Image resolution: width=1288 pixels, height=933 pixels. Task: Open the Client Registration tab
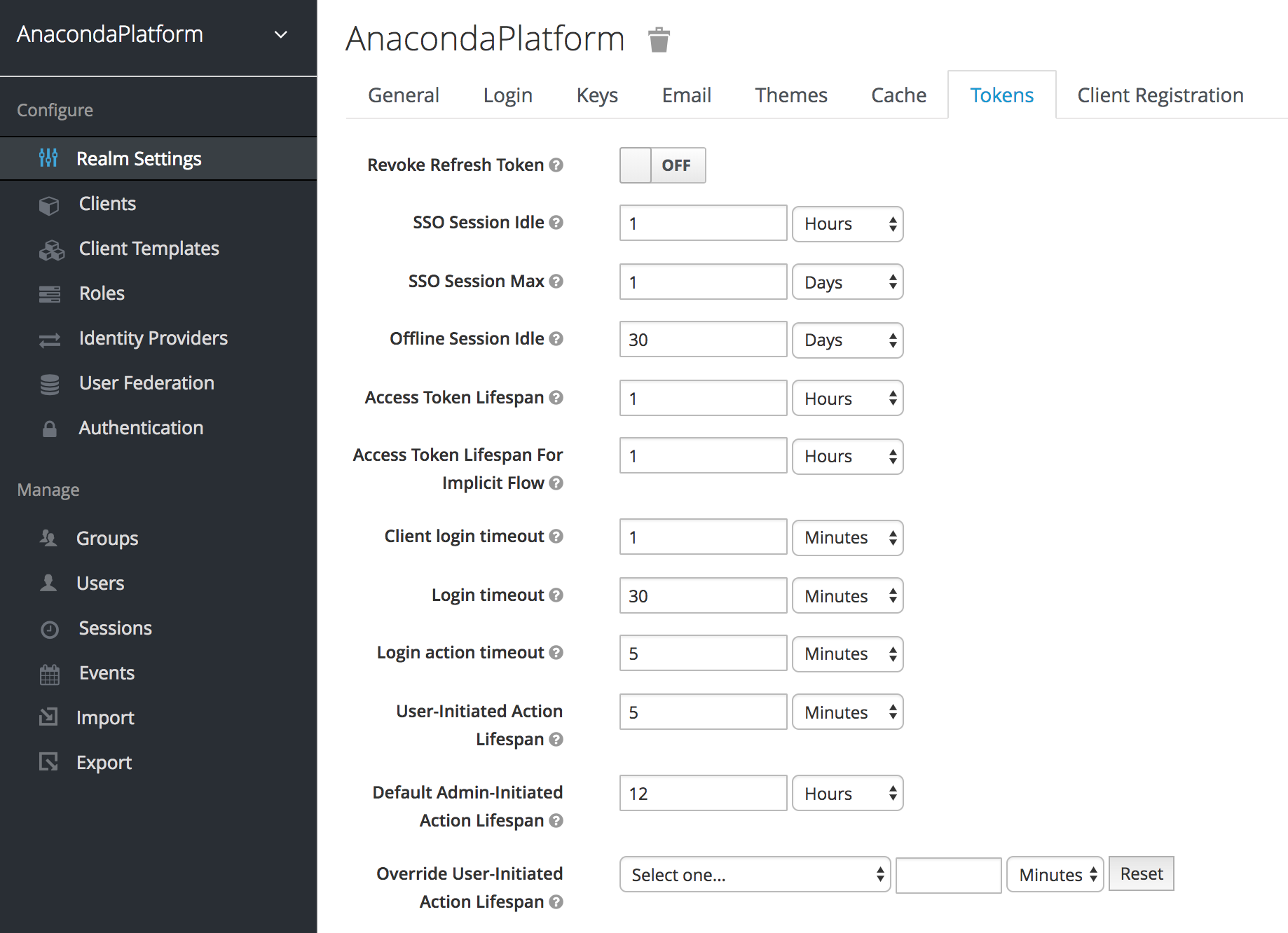pyautogui.click(x=1160, y=95)
